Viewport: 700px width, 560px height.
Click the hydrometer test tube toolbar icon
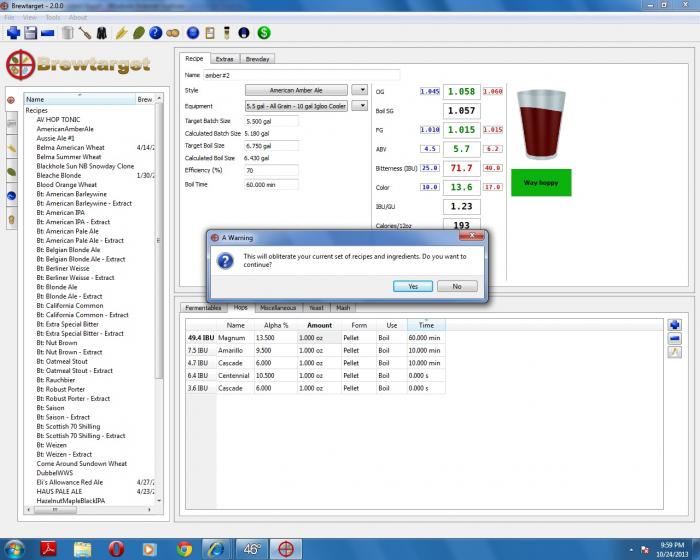click(x=227, y=33)
